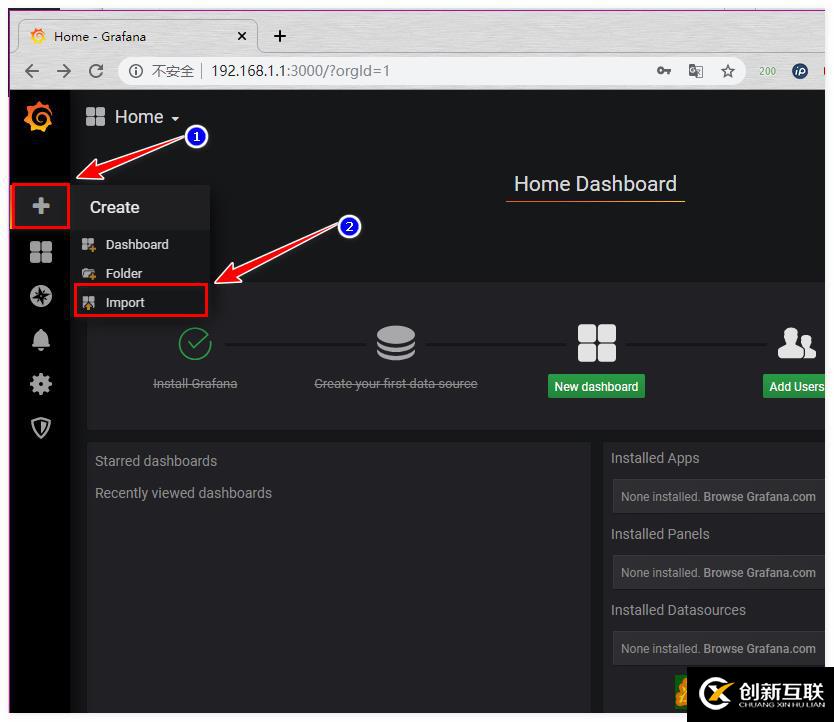Viewport: 834px width, 722px height.
Task: Click the saved password key icon
Action: click(x=663, y=71)
